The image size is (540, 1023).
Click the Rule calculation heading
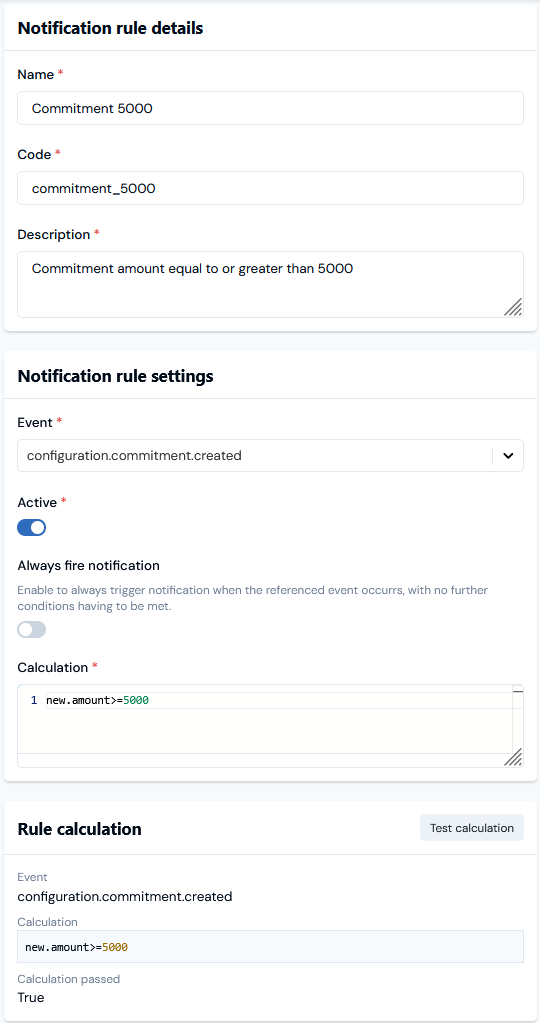point(80,829)
